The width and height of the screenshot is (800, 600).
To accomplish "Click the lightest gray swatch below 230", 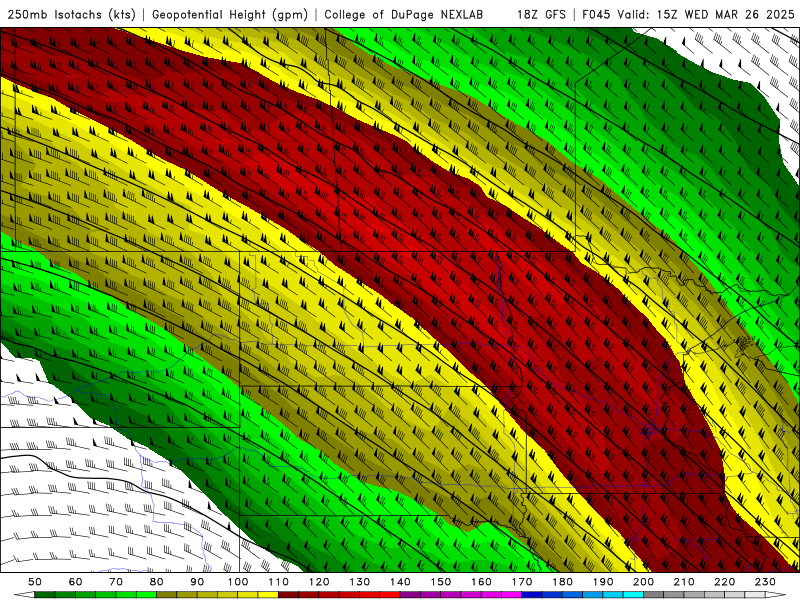I will (755, 595).
